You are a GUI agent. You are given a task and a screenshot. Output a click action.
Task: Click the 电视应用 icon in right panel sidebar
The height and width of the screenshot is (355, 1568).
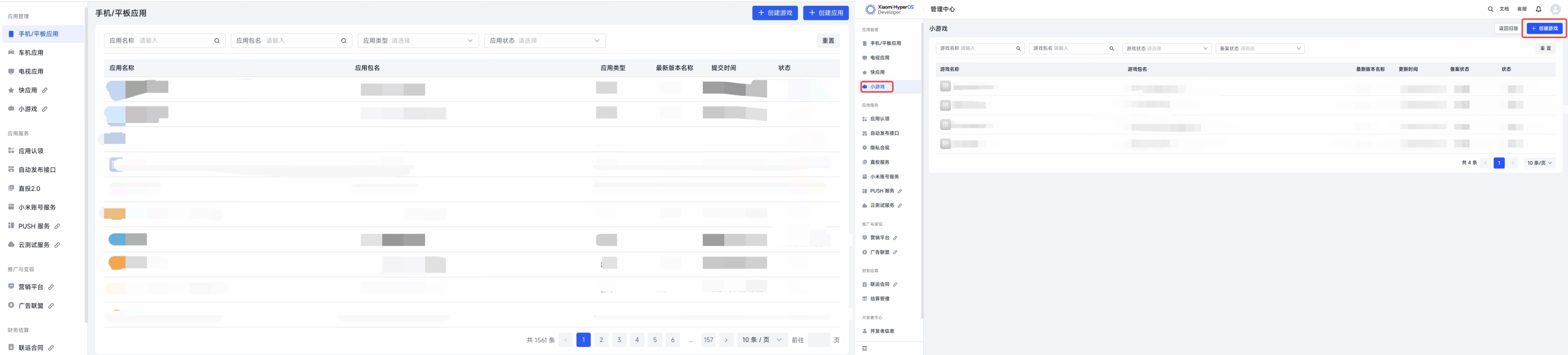[x=864, y=58]
